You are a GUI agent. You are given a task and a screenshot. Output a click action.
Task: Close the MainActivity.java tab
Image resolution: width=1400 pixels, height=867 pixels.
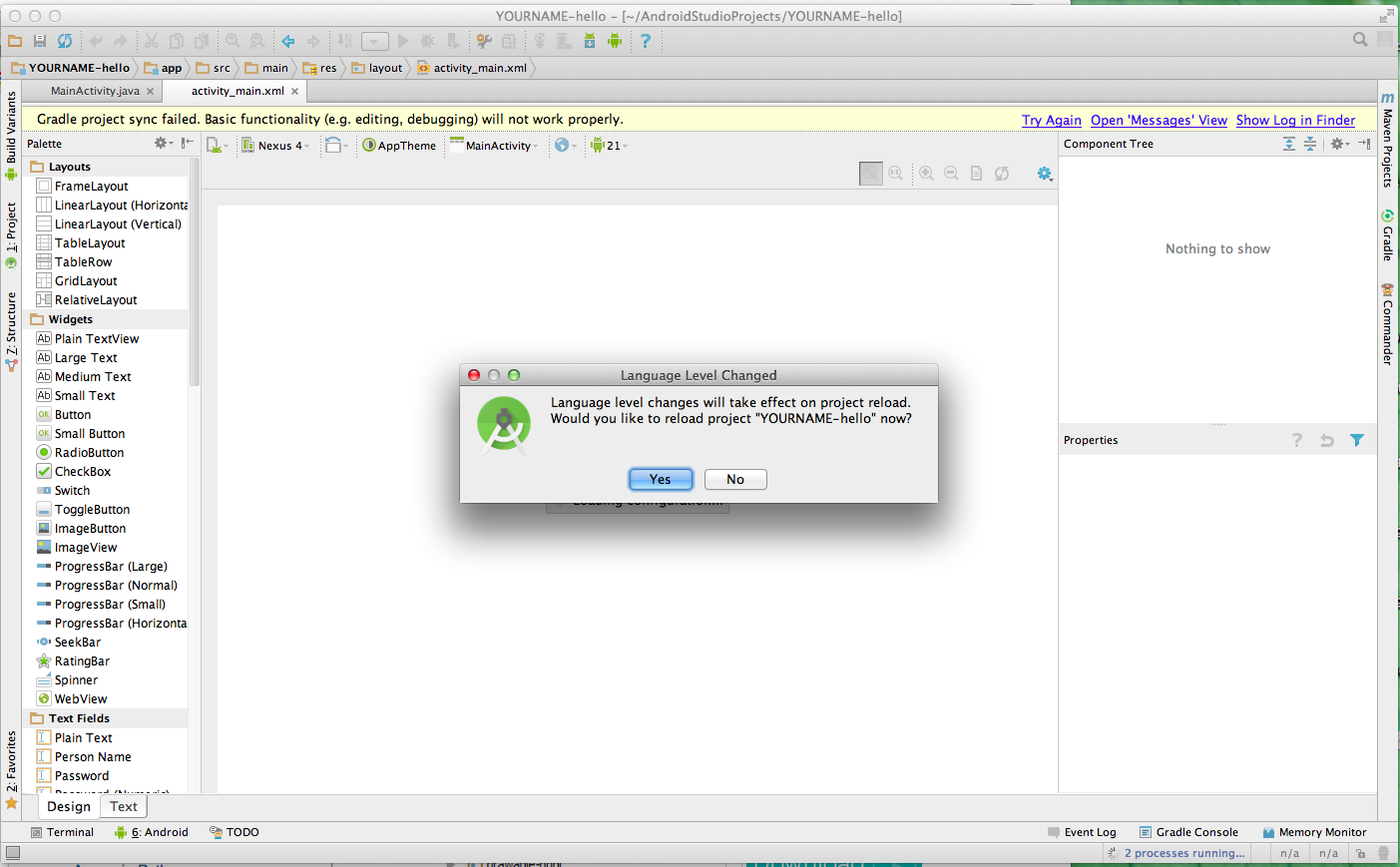151,91
